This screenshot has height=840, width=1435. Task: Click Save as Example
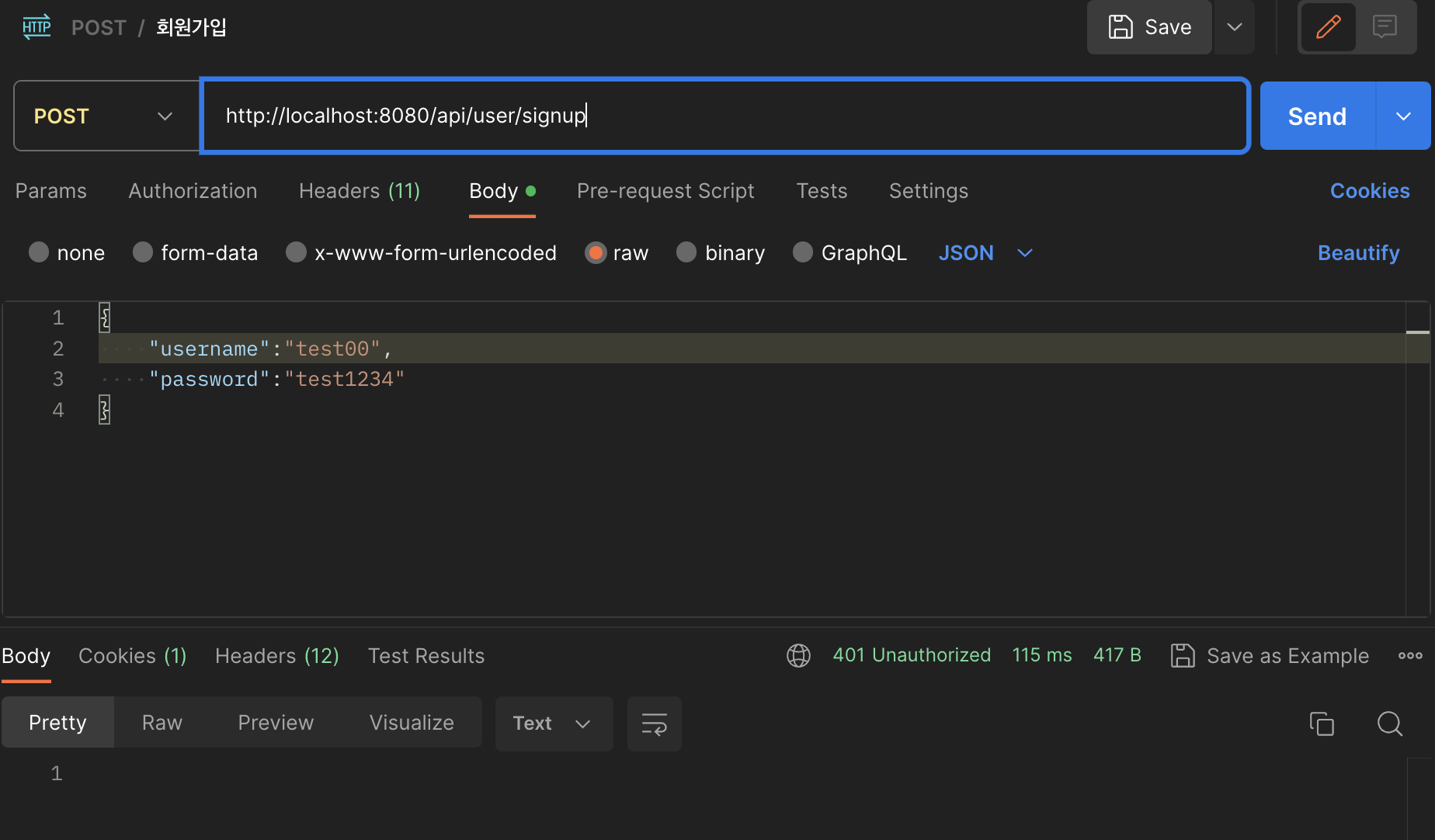1287,656
